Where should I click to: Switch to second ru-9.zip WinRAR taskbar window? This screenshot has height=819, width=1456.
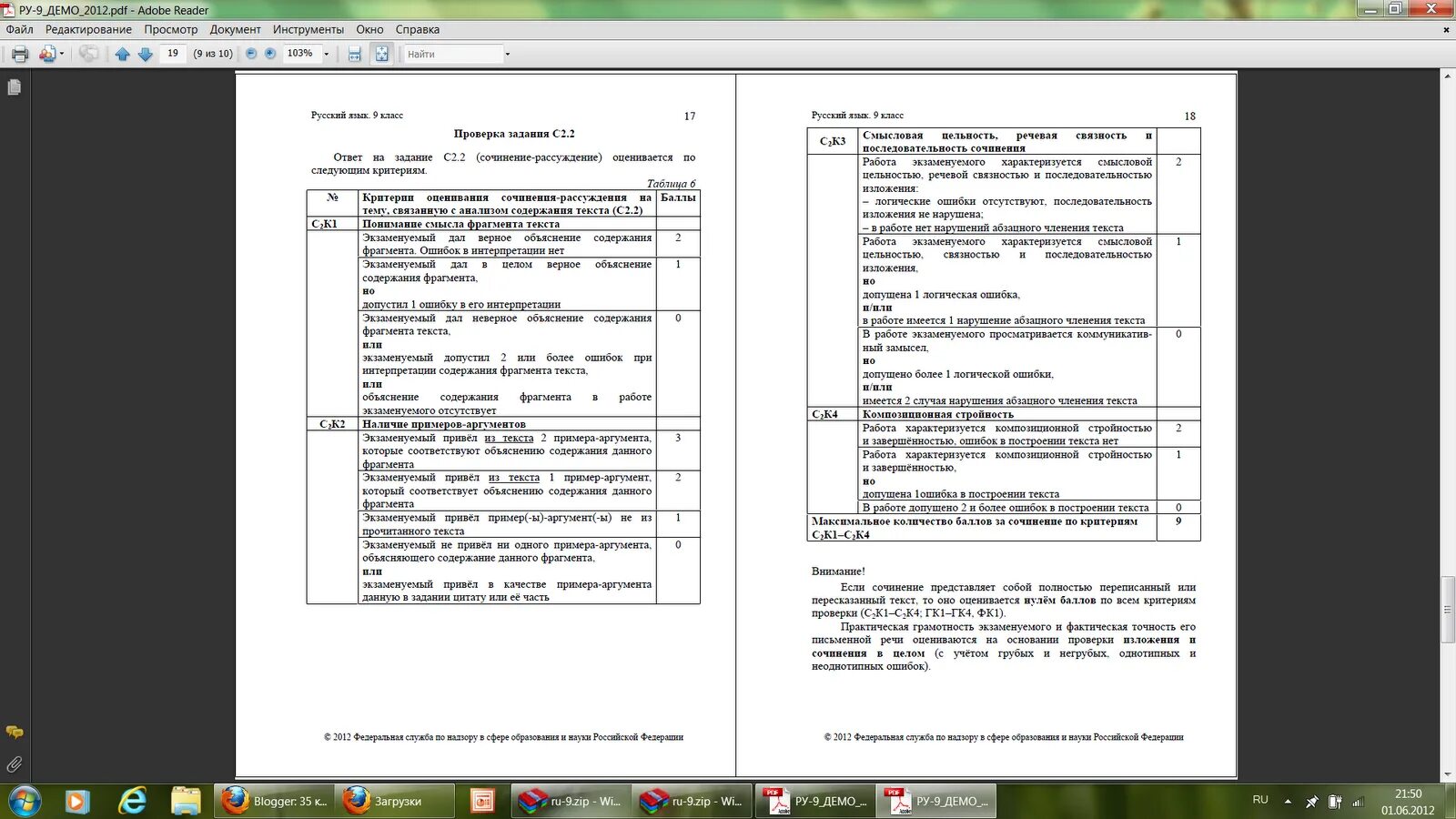click(x=692, y=802)
